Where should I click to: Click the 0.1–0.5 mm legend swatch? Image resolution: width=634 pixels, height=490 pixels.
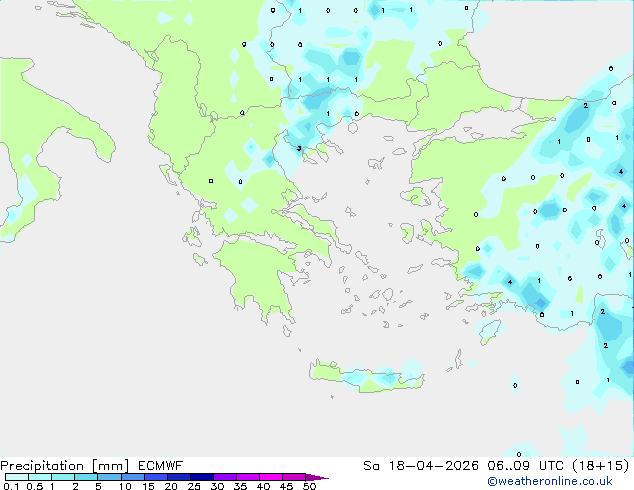point(17,477)
